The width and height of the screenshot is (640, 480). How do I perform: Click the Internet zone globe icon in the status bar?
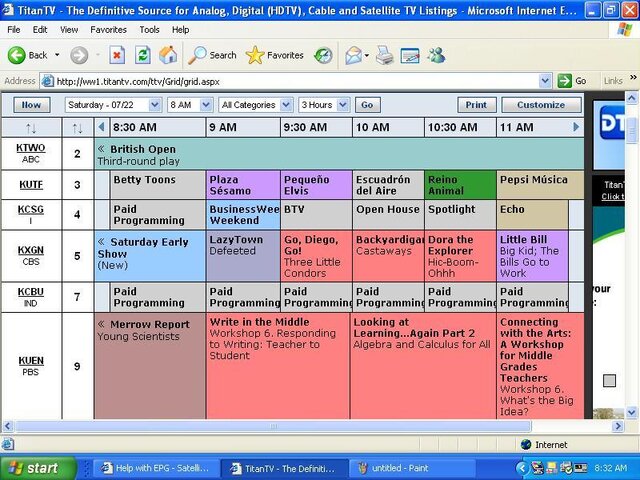(x=526, y=444)
